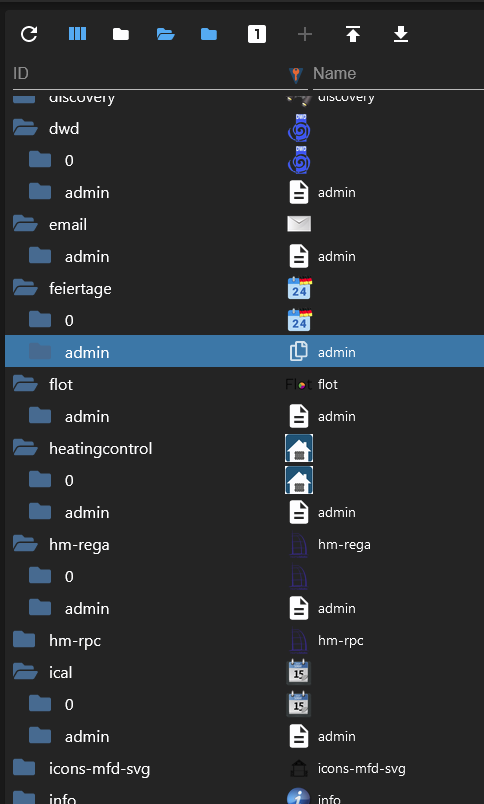This screenshot has width=484, height=804.
Task: Select the heatingcontrol tree row
Action: tap(245, 448)
